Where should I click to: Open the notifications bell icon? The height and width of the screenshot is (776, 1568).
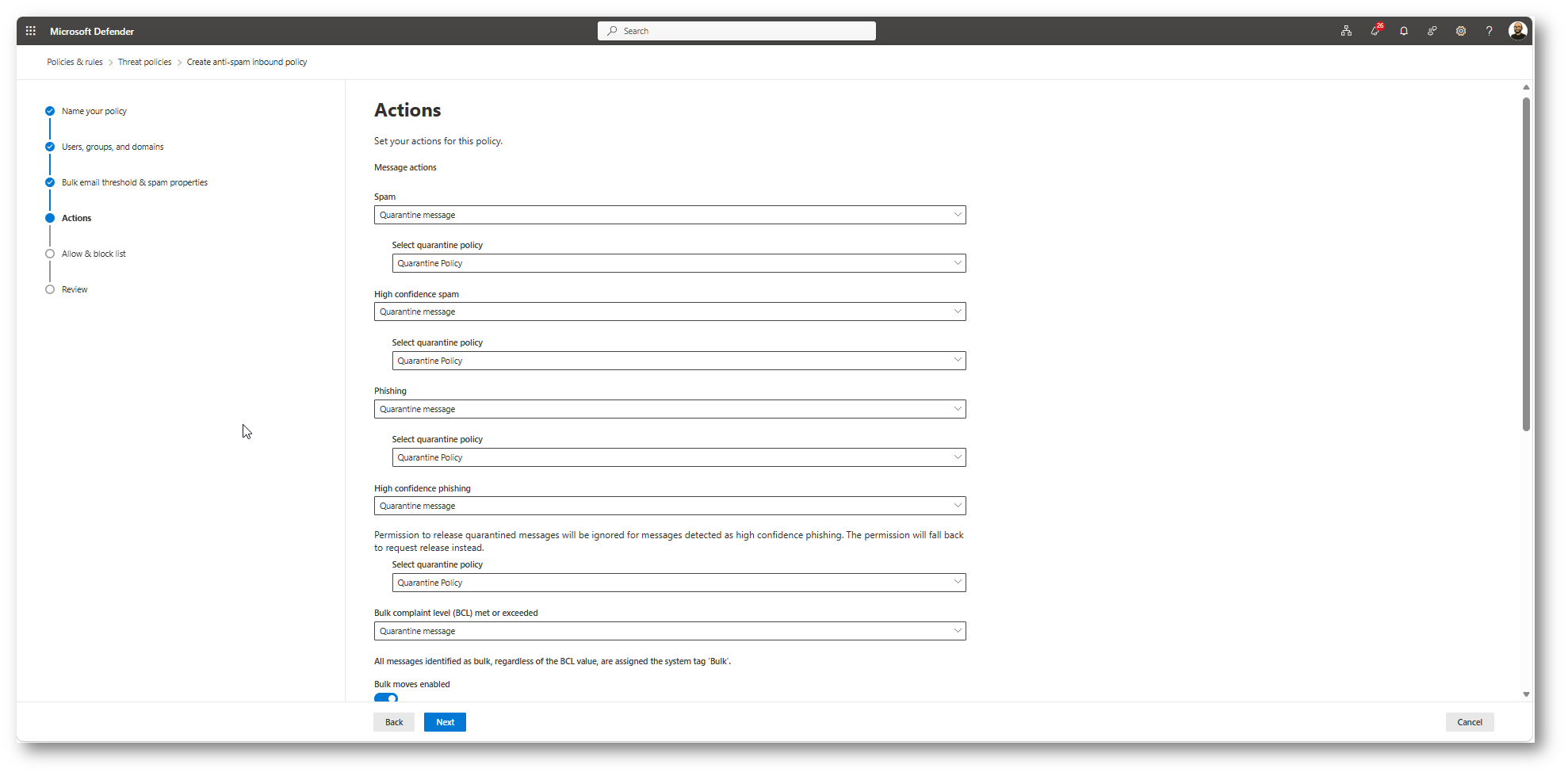1404,31
